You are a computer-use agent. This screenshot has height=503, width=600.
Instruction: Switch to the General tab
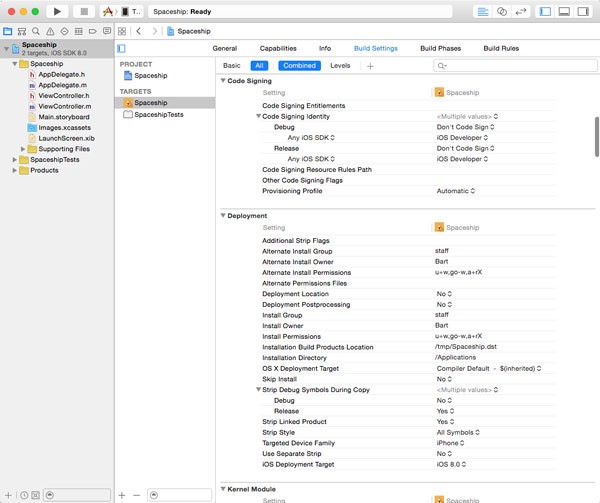[x=225, y=48]
